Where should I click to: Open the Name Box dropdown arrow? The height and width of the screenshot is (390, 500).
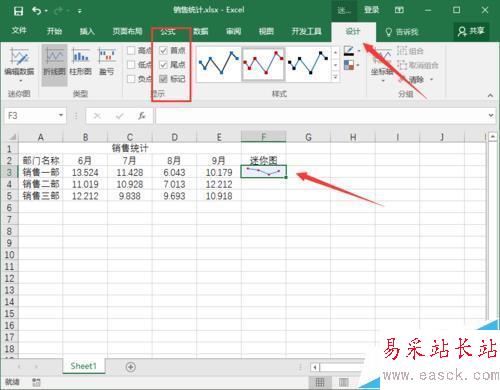pyautogui.click(x=61, y=116)
